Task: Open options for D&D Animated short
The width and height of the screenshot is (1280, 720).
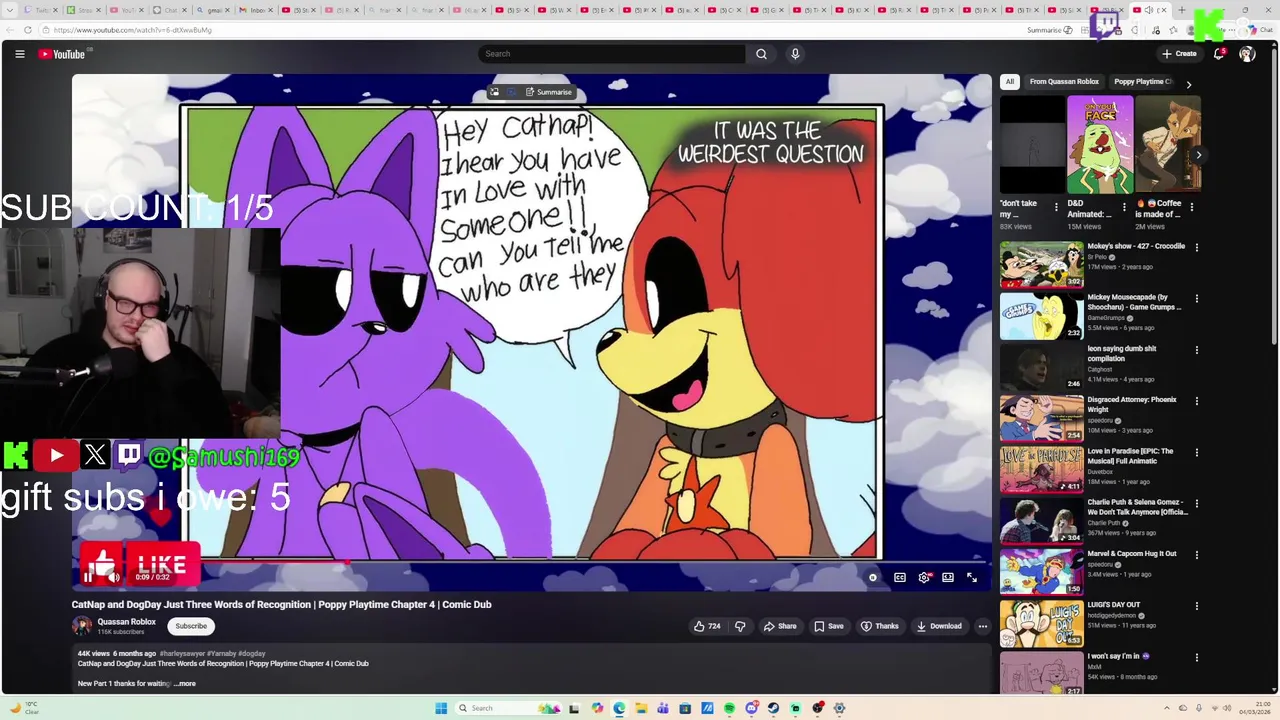Action: (x=1124, y=207)
